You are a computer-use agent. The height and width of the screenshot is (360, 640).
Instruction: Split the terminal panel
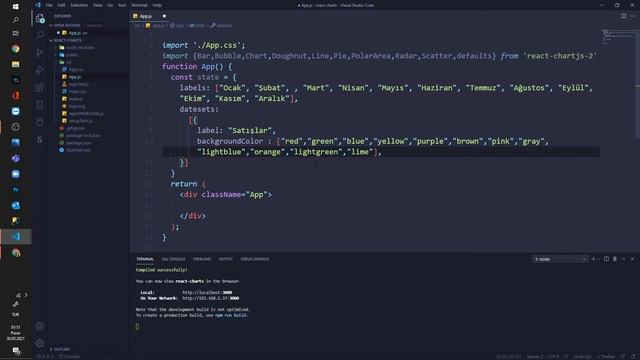[x=607, y=259]
